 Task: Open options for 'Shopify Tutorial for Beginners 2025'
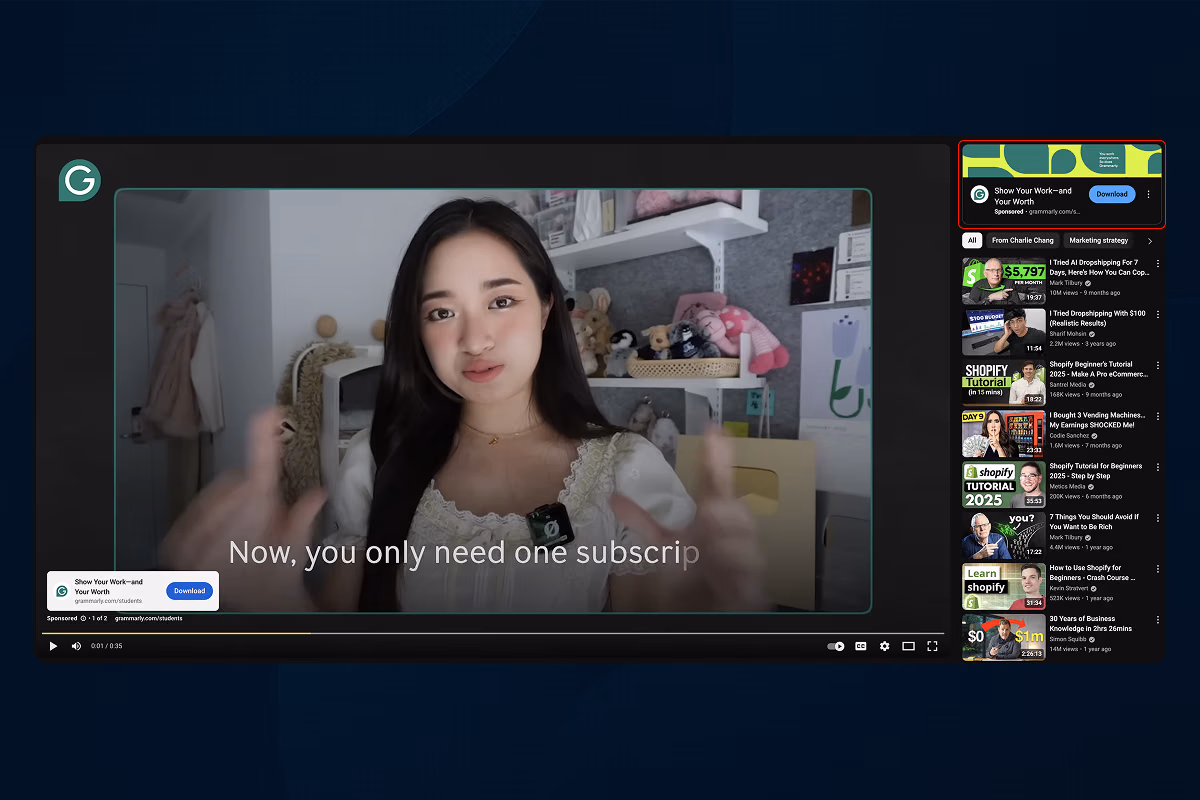pos(1158,467)
